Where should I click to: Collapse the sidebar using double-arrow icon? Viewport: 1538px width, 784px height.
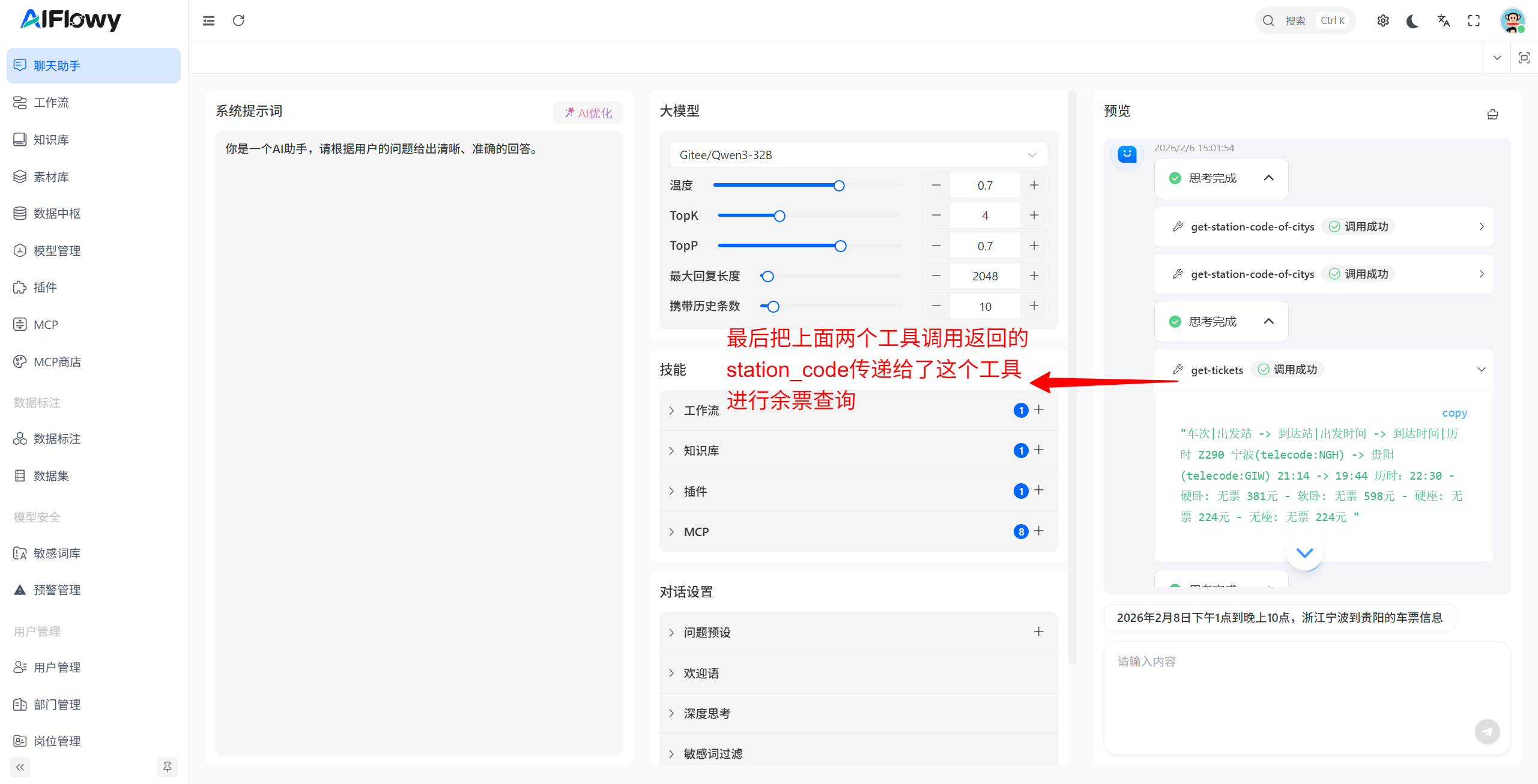[x=20, y=767]
